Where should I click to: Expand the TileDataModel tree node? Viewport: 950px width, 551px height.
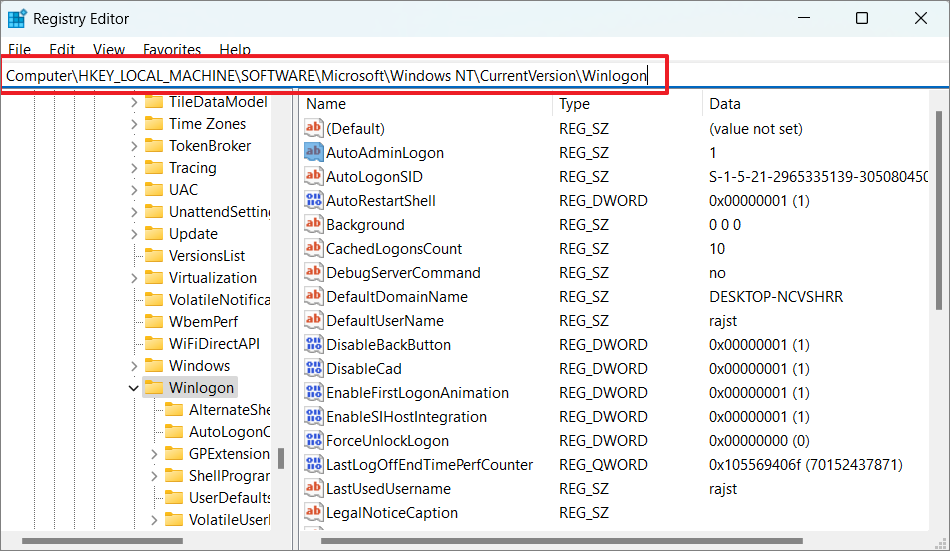134,102
